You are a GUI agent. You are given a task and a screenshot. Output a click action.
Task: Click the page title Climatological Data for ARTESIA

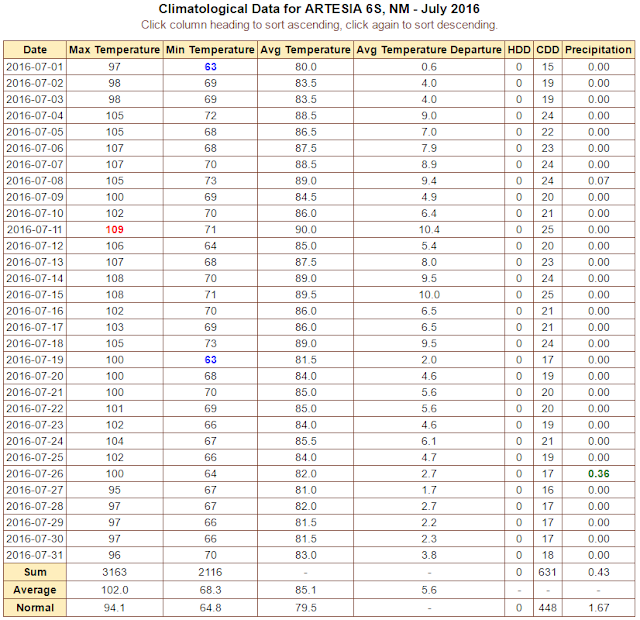click(319, 9)
